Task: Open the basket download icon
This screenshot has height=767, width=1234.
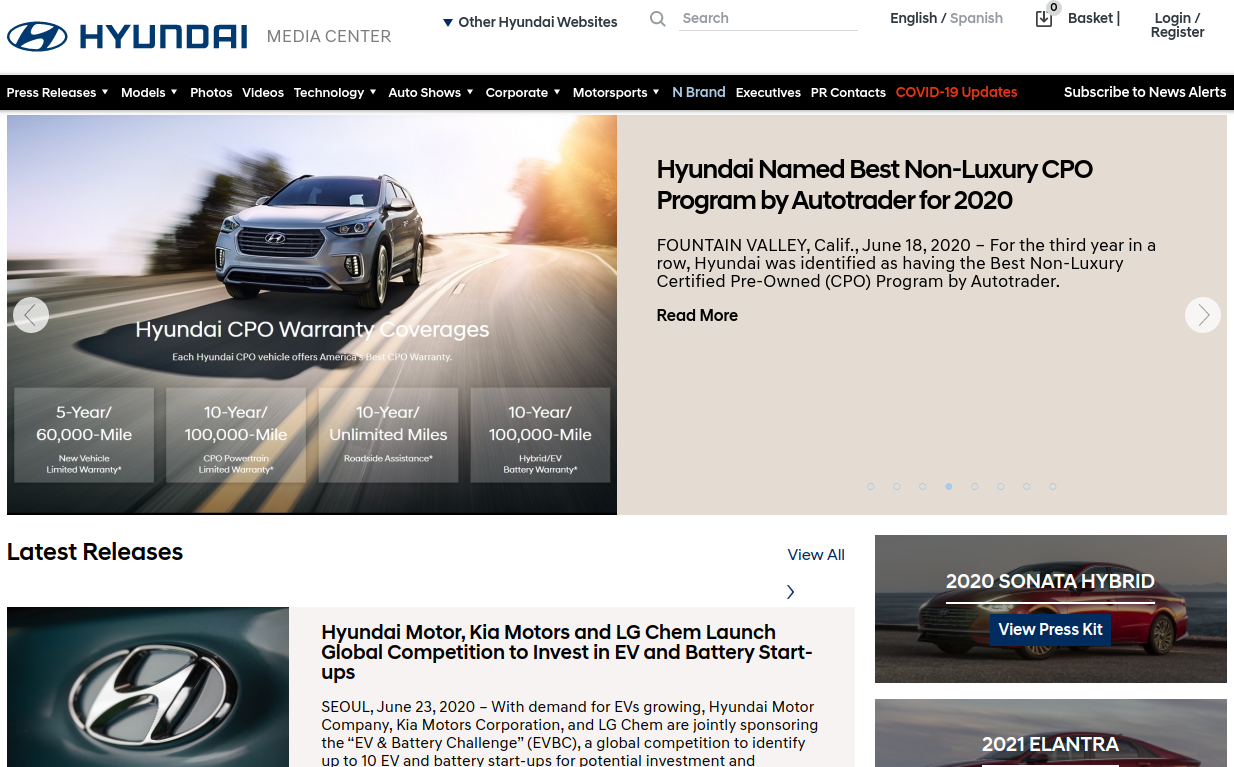Action: [1044, 18]
